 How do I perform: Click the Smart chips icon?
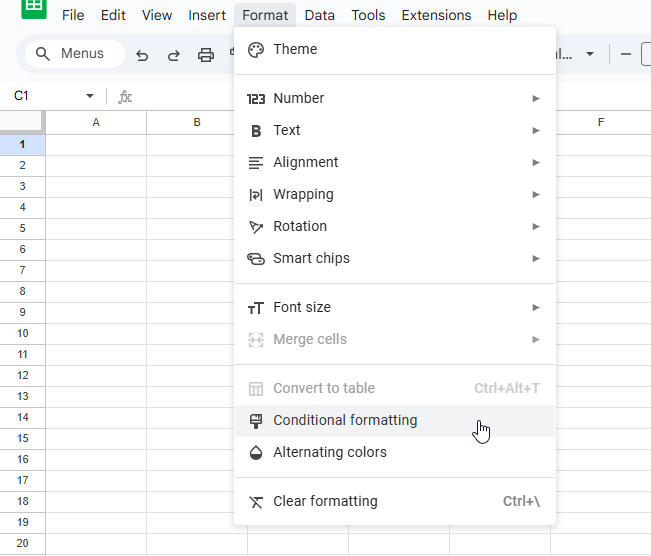coord(256,259)
